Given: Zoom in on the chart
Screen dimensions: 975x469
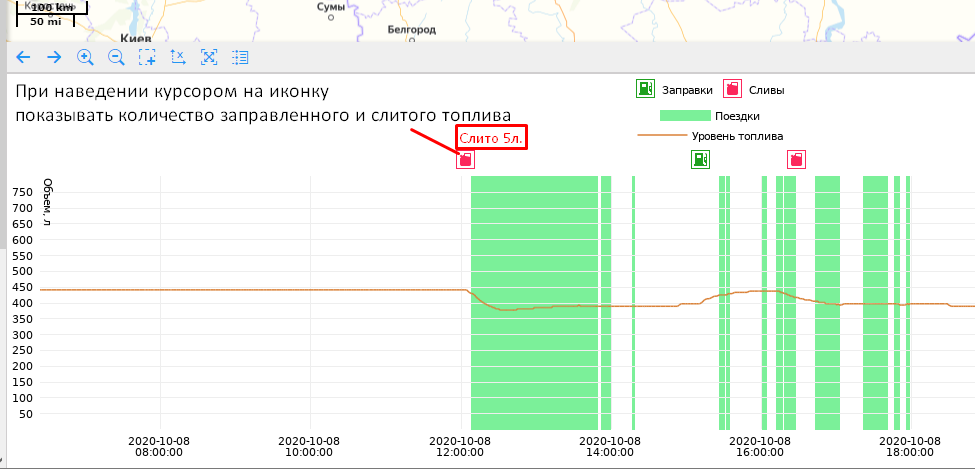Looking at the screenshot, I should 85,58.
